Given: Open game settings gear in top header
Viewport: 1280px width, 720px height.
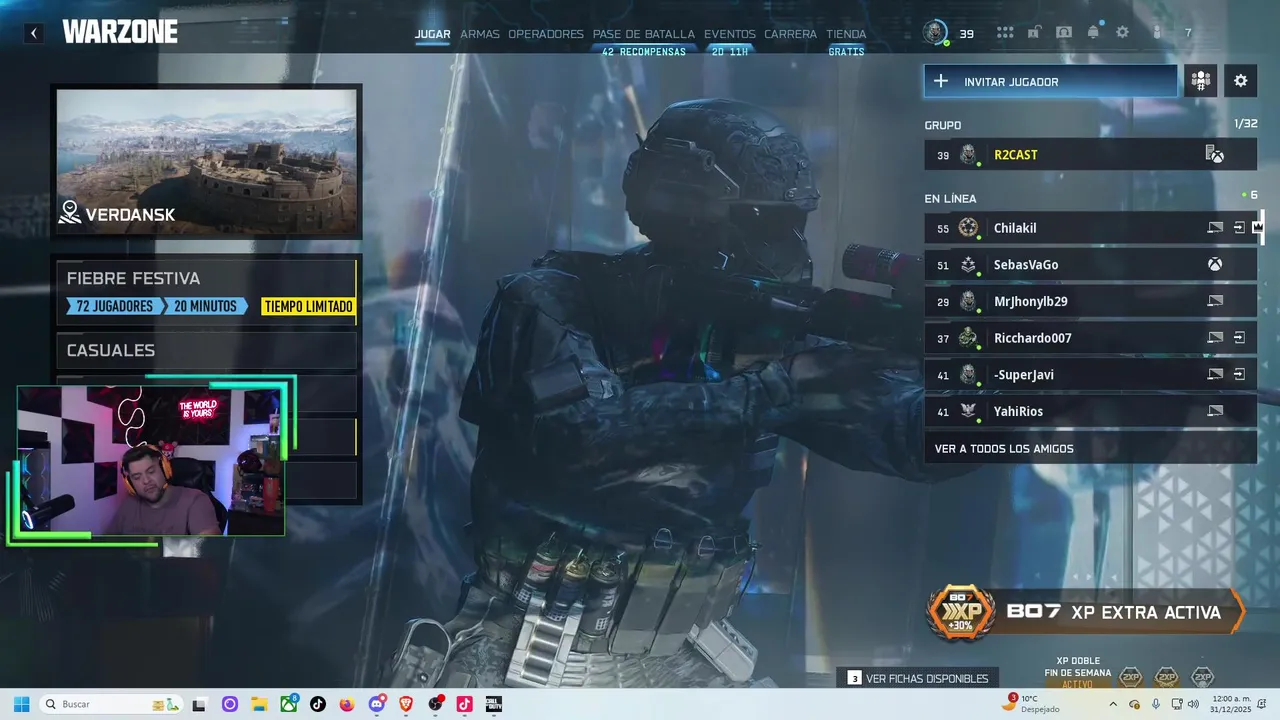Looking at the screenshot, I should (x=1123, y=33).
